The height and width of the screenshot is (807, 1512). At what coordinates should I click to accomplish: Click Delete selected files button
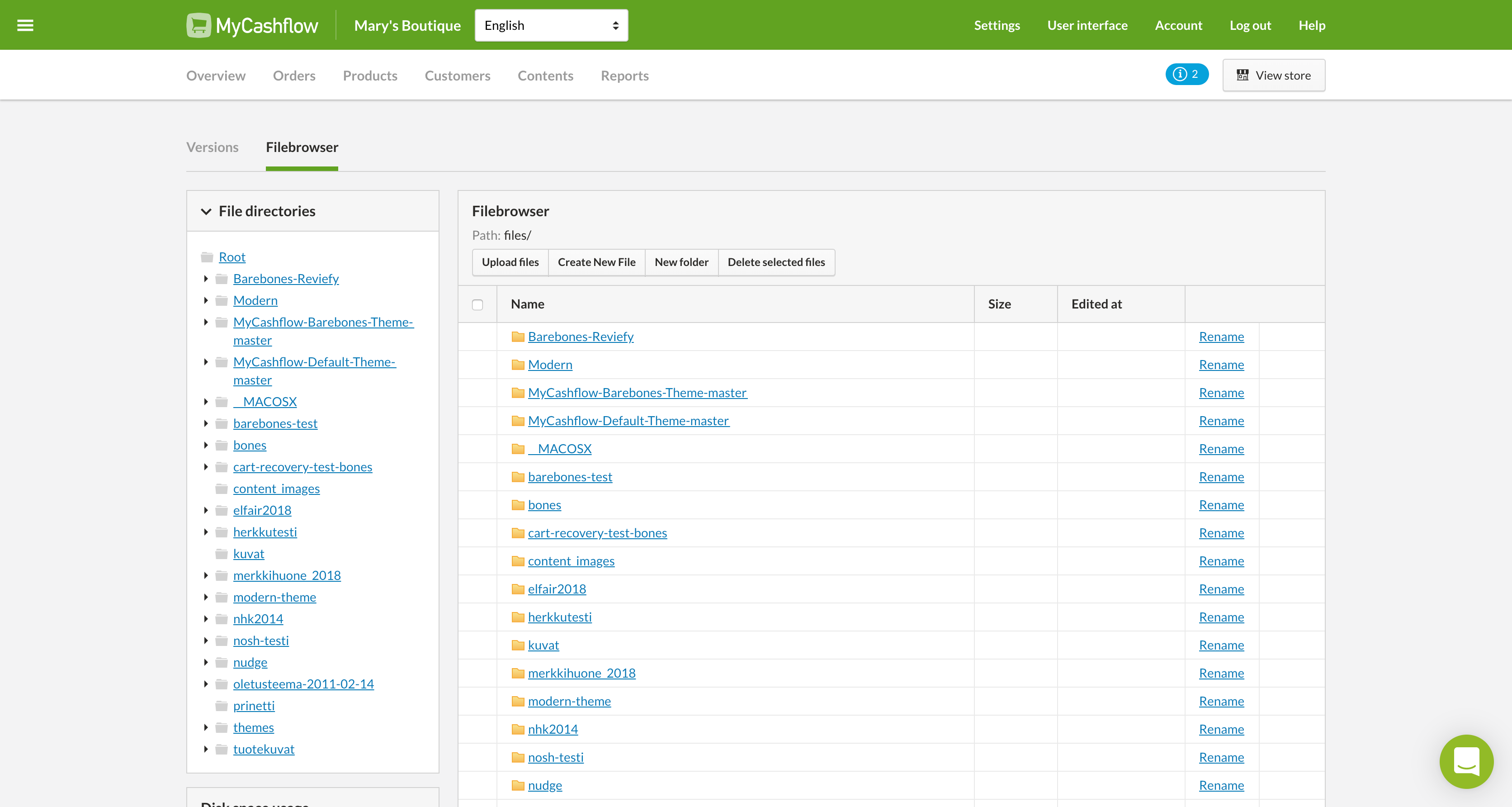[x=776, y=262]
